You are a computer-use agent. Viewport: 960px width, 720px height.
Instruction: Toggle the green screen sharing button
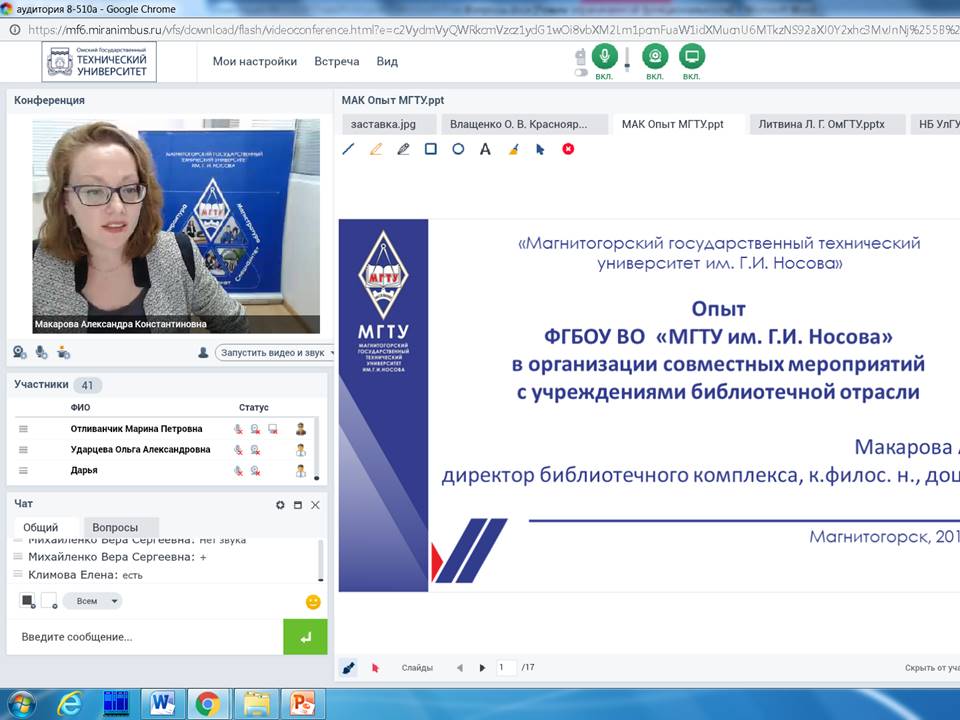coord(692,57)
